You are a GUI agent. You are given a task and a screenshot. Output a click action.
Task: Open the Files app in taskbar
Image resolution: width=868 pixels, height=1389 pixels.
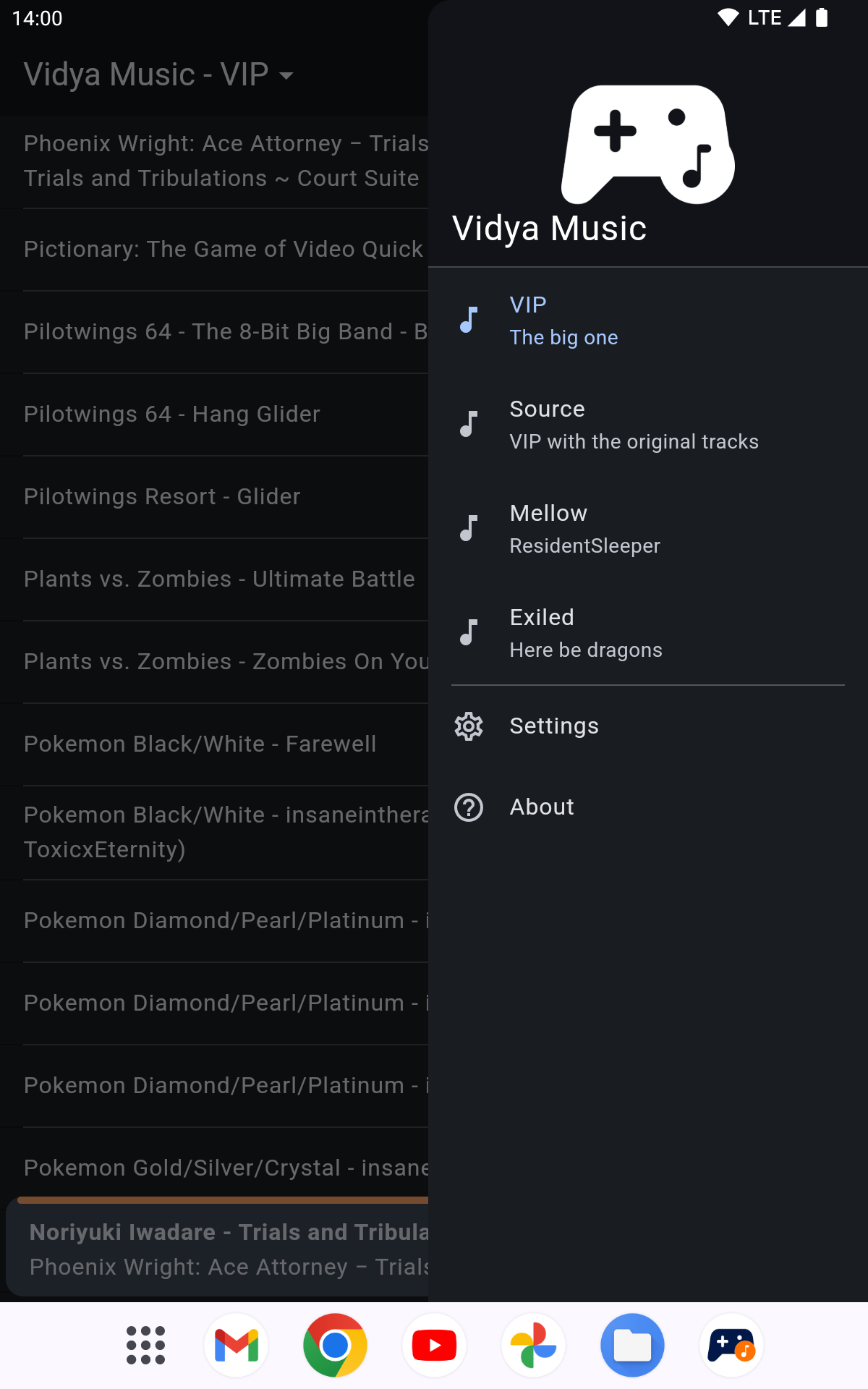[x=632, y=1346]
